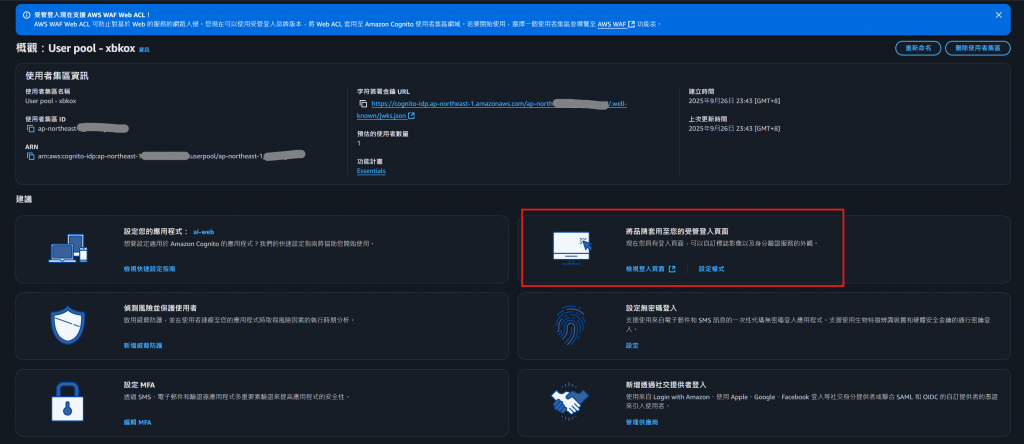Image resolution: width=1024 pixels, height=444 pixels.
Task: Click the 刪除使用者集區 delete button
Action: click(x=977, y=48)
